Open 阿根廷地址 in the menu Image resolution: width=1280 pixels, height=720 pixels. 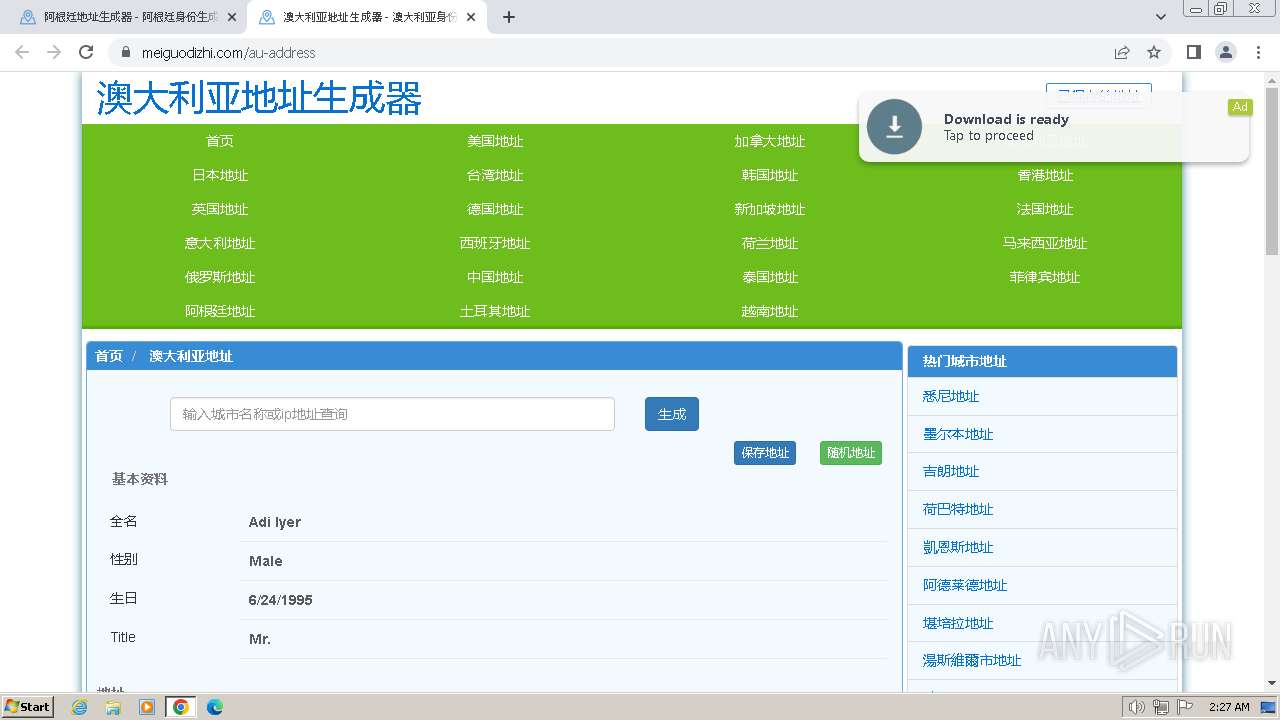point(220,311)
